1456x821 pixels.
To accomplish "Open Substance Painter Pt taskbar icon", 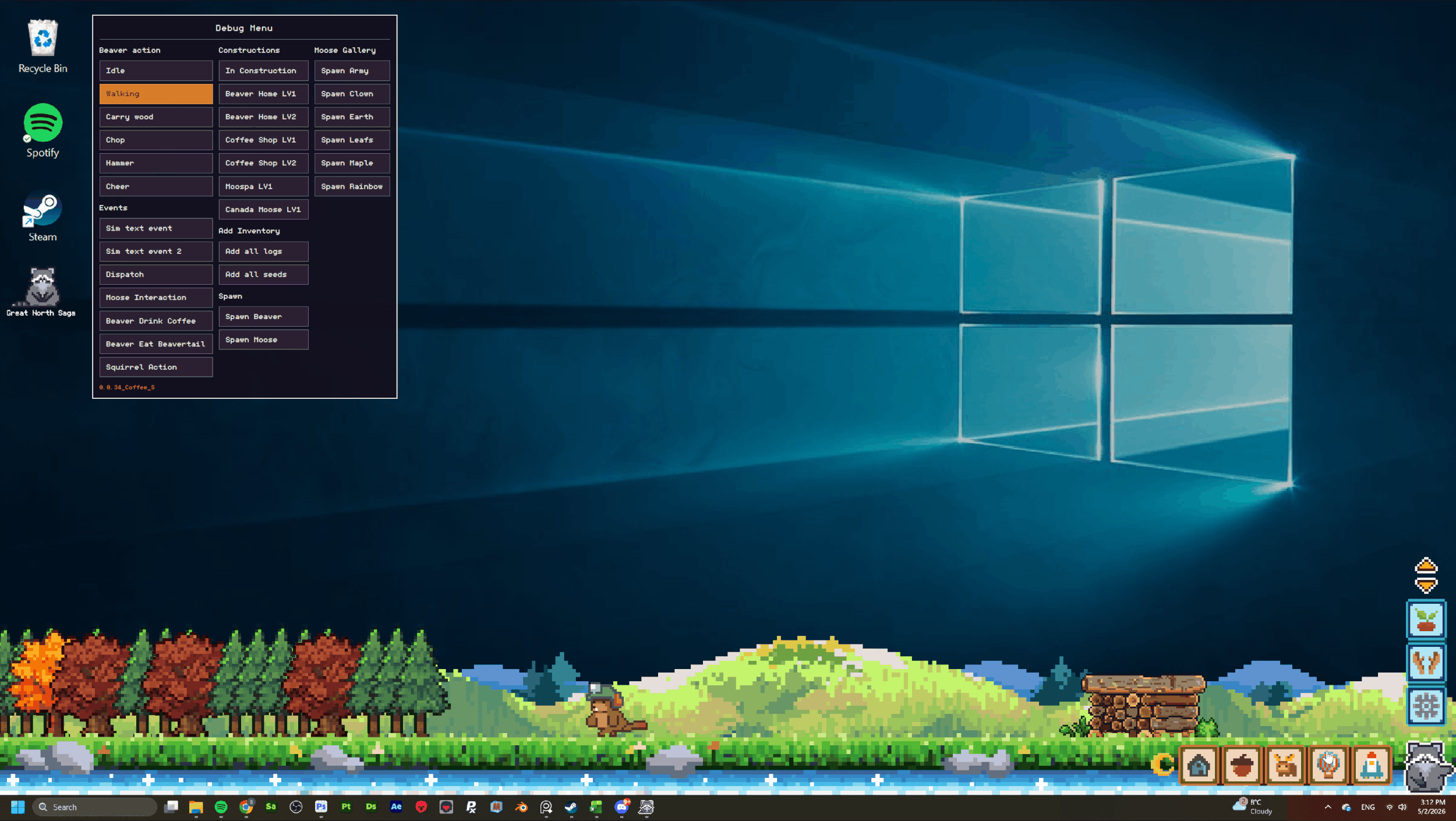I will tap(346, 807).
